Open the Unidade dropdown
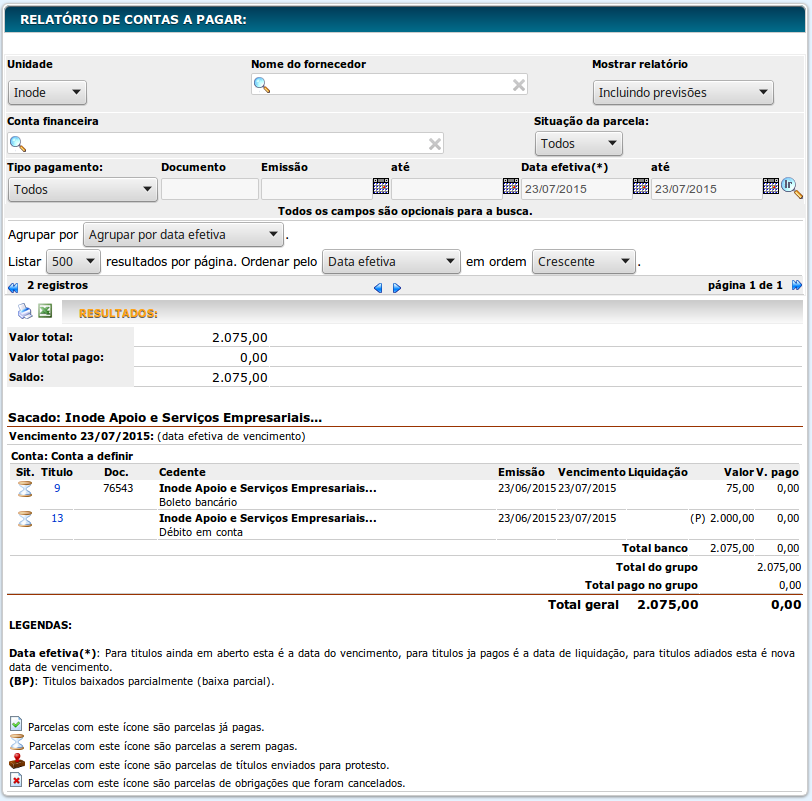Image resolution: width=812 pixels, height=801 pixels. [x=47, y=93]
